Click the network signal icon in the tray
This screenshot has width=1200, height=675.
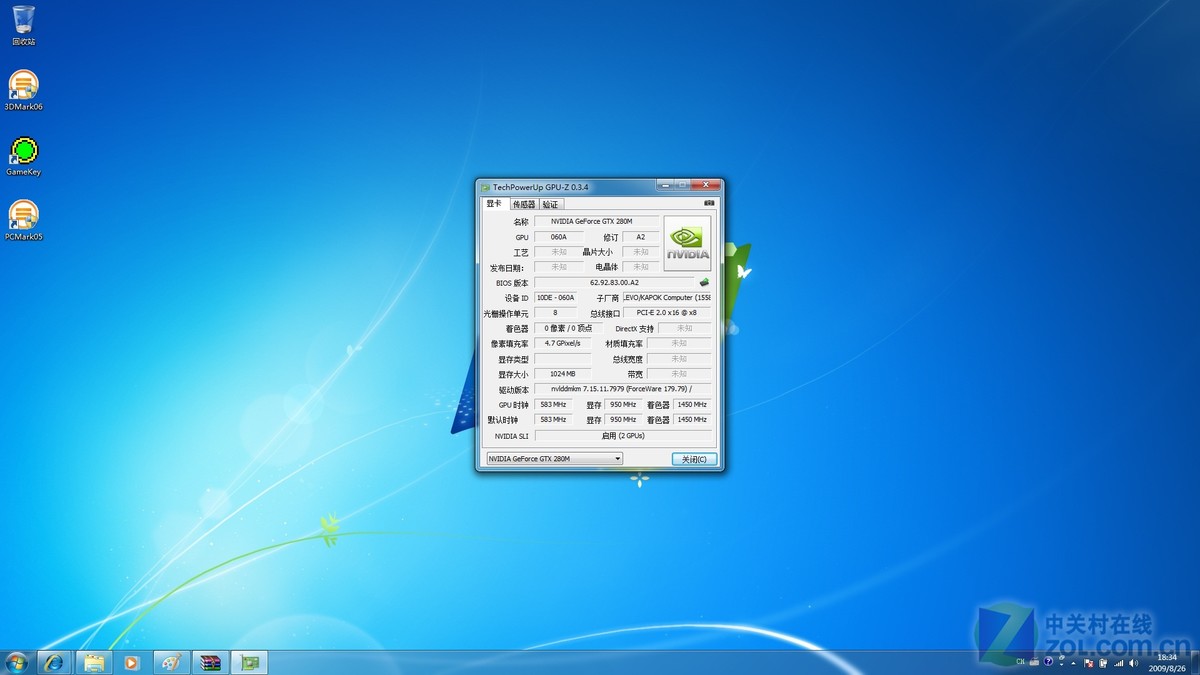(x=1119, y=662)
